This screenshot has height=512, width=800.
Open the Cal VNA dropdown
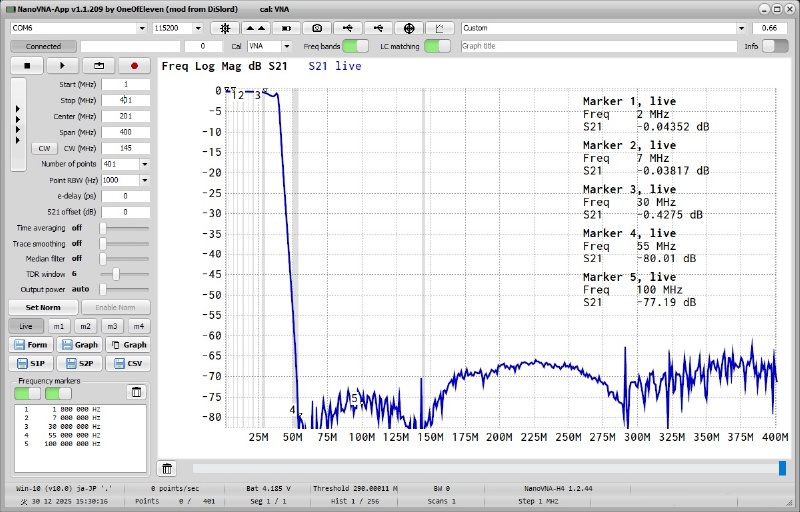(269, 46)
